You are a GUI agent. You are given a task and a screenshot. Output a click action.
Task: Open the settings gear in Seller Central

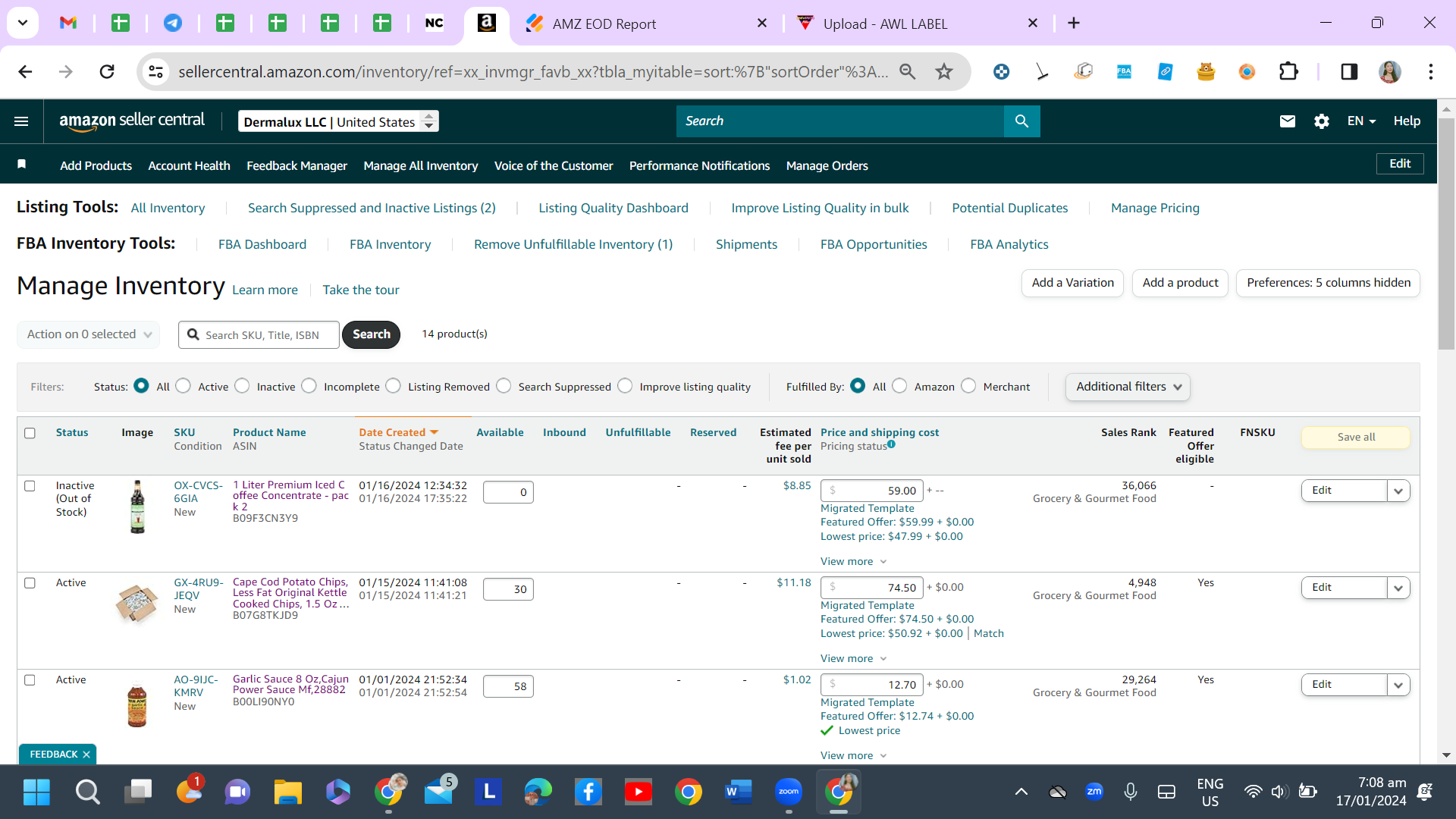coord(1322,121)
